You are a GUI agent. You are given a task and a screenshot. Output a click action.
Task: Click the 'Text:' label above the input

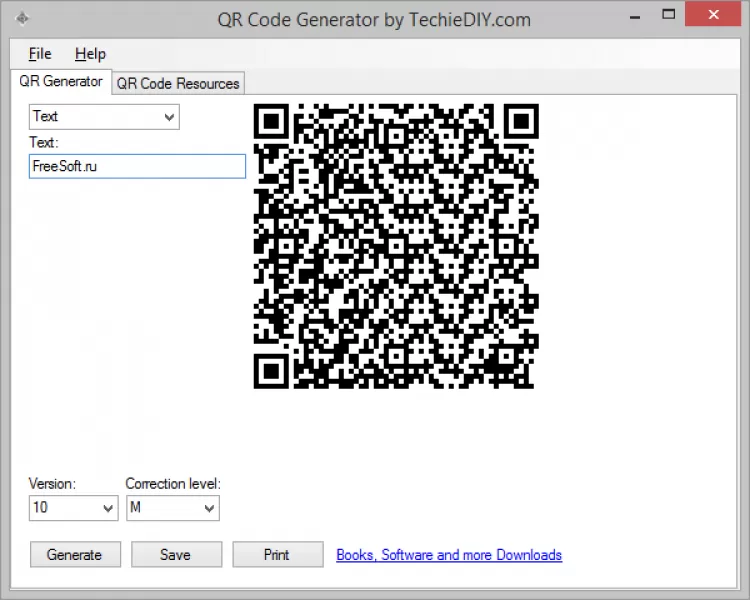[44, 143]
